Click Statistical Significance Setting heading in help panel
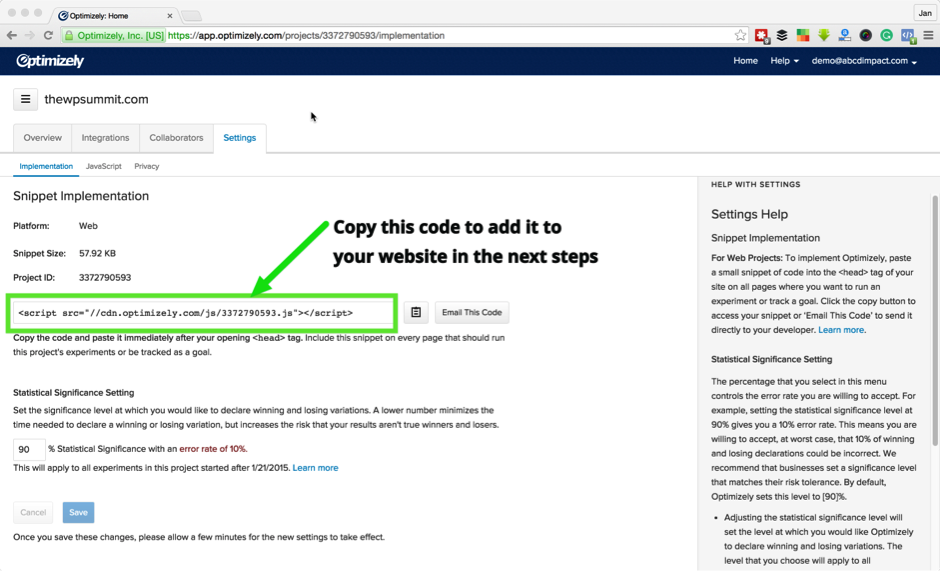The image size is (941, 571). (x=772, y=359)
